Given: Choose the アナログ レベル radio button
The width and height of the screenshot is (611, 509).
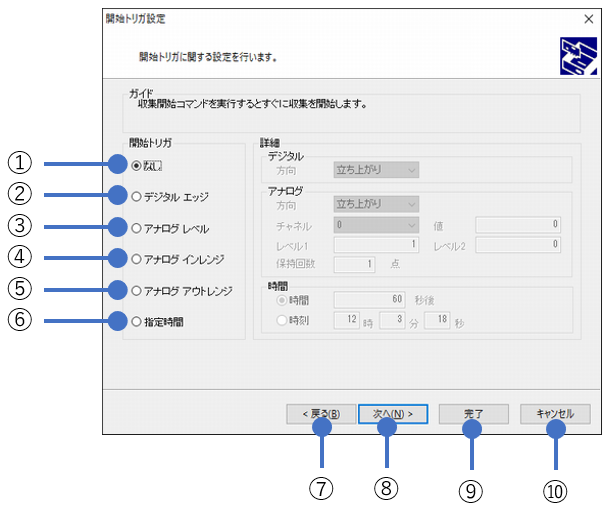Looking at the screenshot, I should click(x=136, y=228).
